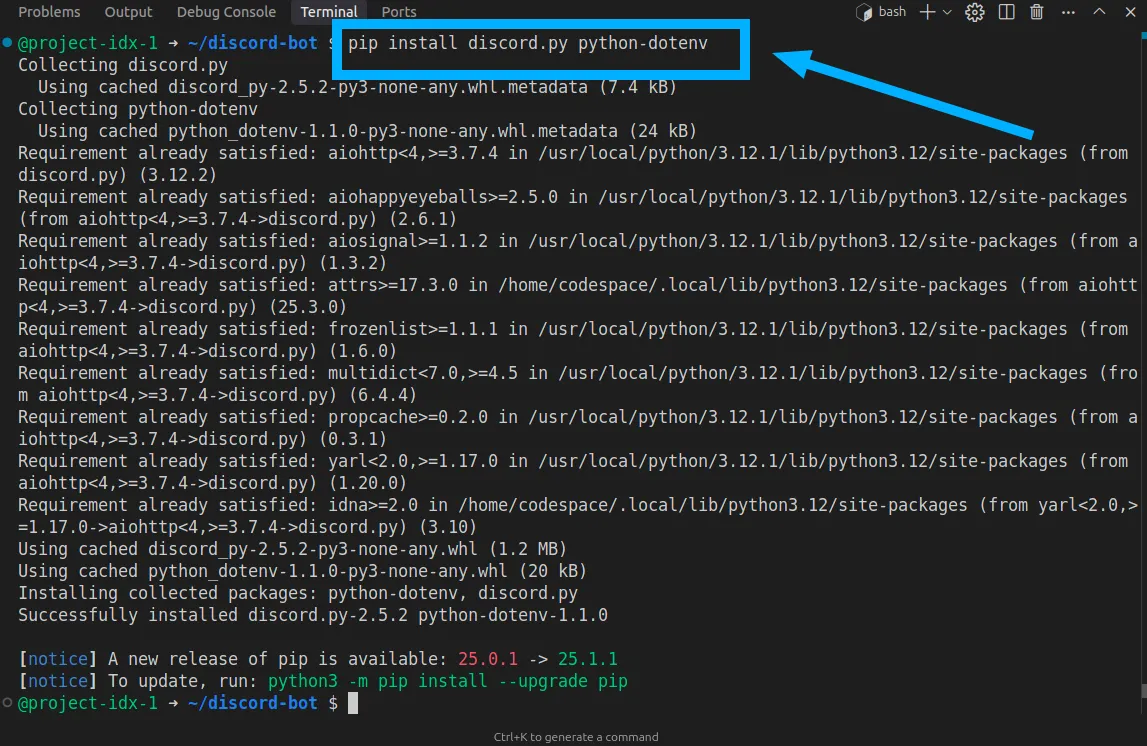Switch to the Problems tab
The image size is (1147, 746).
pos(49,12)
